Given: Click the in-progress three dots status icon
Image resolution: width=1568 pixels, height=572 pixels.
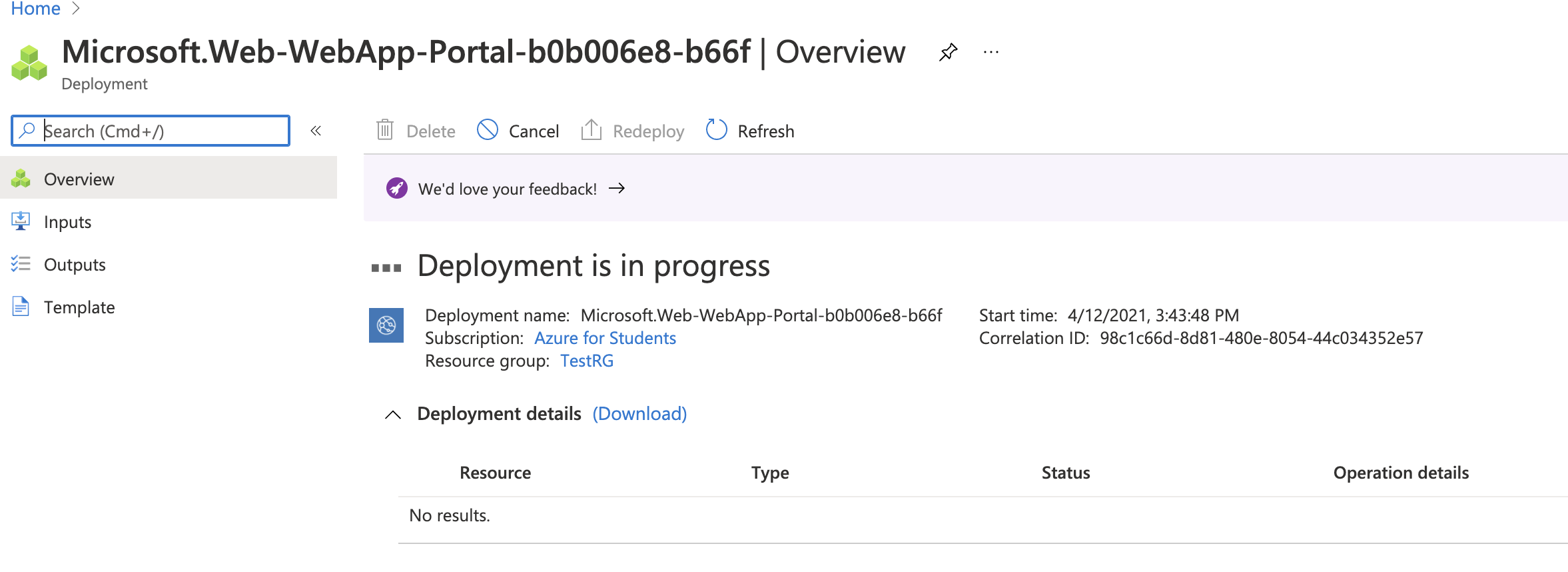Looking at the screenshot, I should pyautogui.click(x=386, y=268).
